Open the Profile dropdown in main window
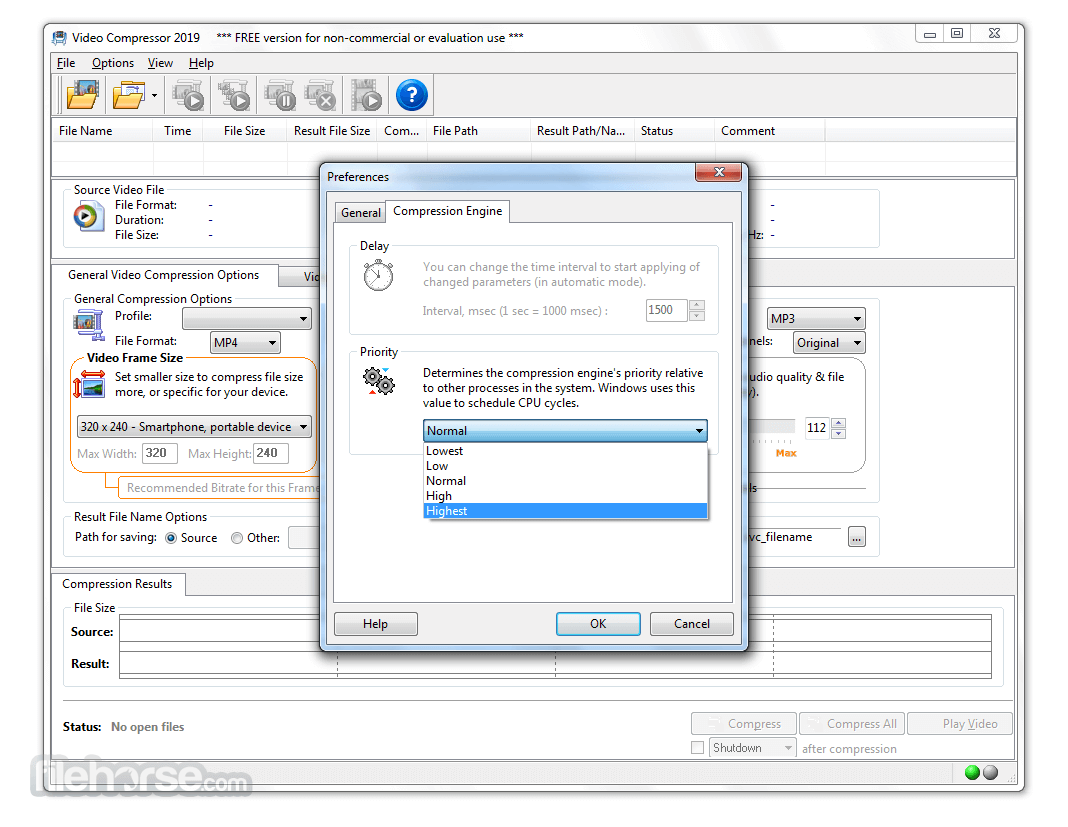The height and width of the screenshot is (827, 1068). (247, 318)
